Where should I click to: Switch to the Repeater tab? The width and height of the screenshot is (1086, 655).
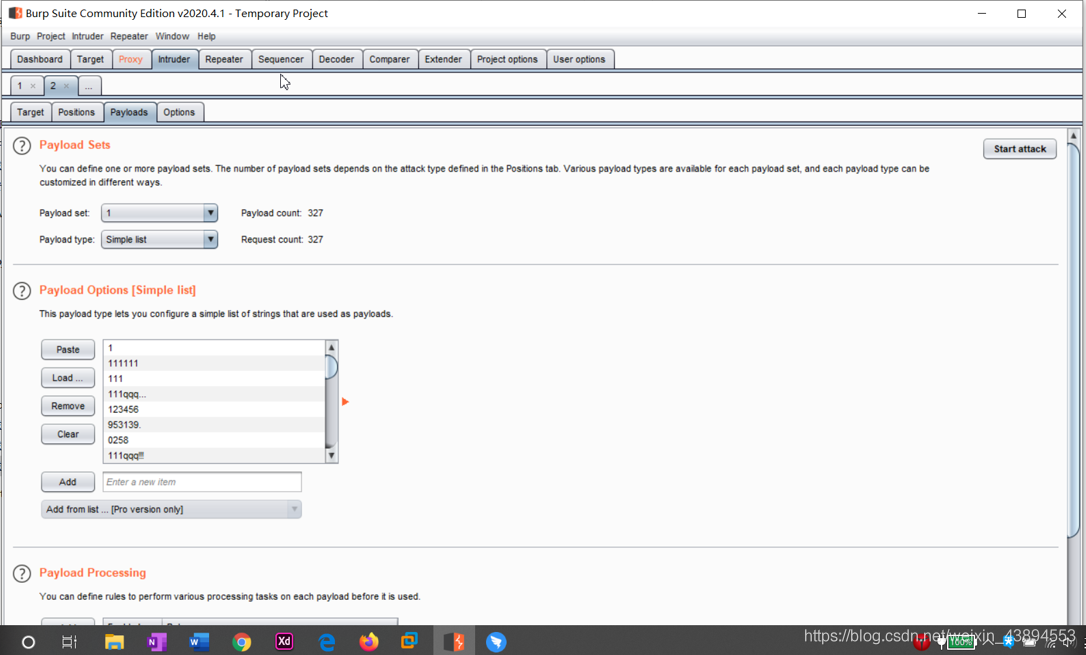click(224, 60)
